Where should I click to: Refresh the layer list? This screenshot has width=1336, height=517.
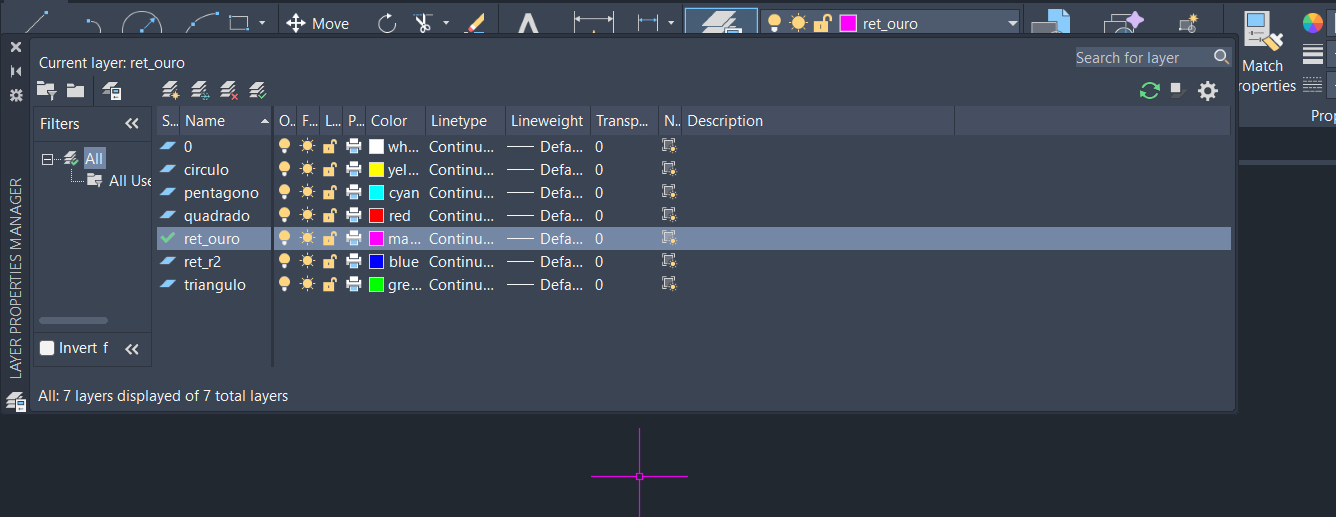coord(1149,91)
